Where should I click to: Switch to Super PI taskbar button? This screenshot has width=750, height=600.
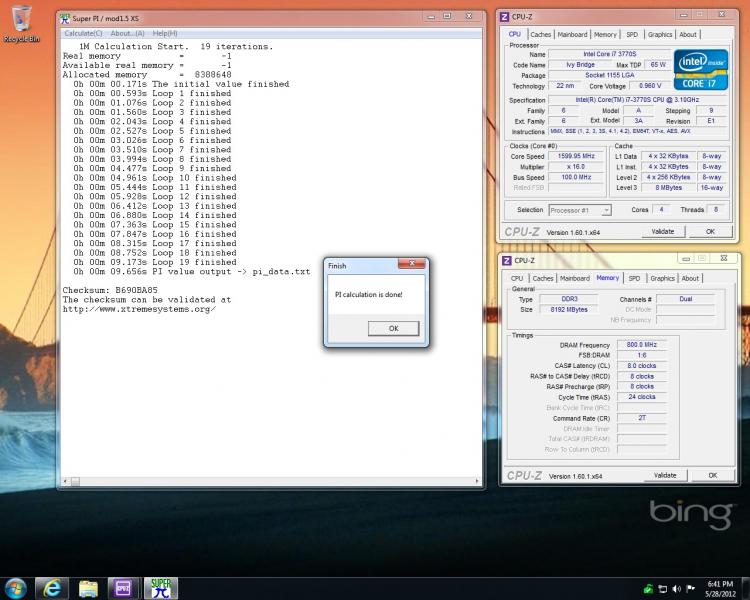161,589
